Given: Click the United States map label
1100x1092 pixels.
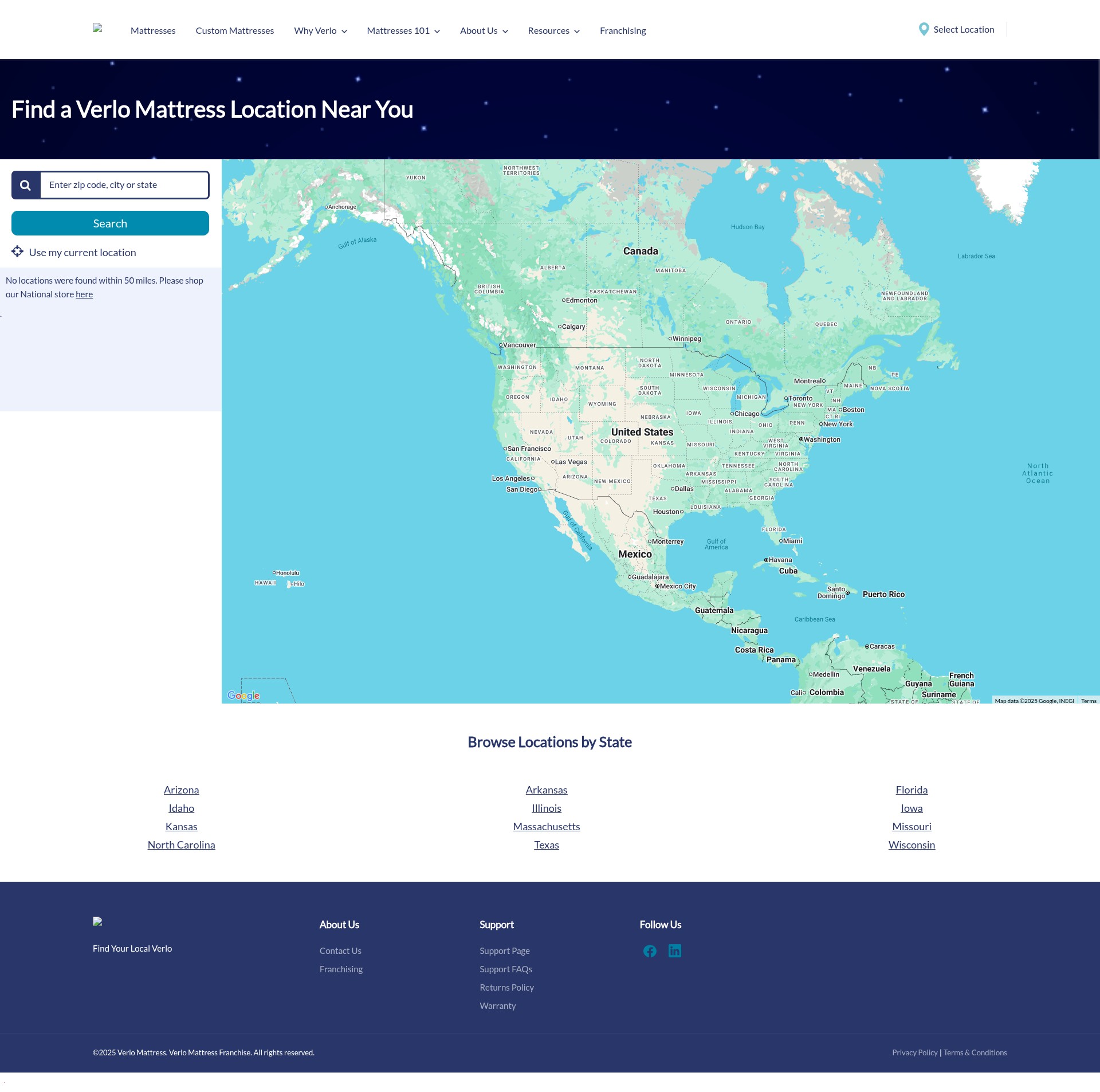Looking at the screenshot, I should [642, 432].
